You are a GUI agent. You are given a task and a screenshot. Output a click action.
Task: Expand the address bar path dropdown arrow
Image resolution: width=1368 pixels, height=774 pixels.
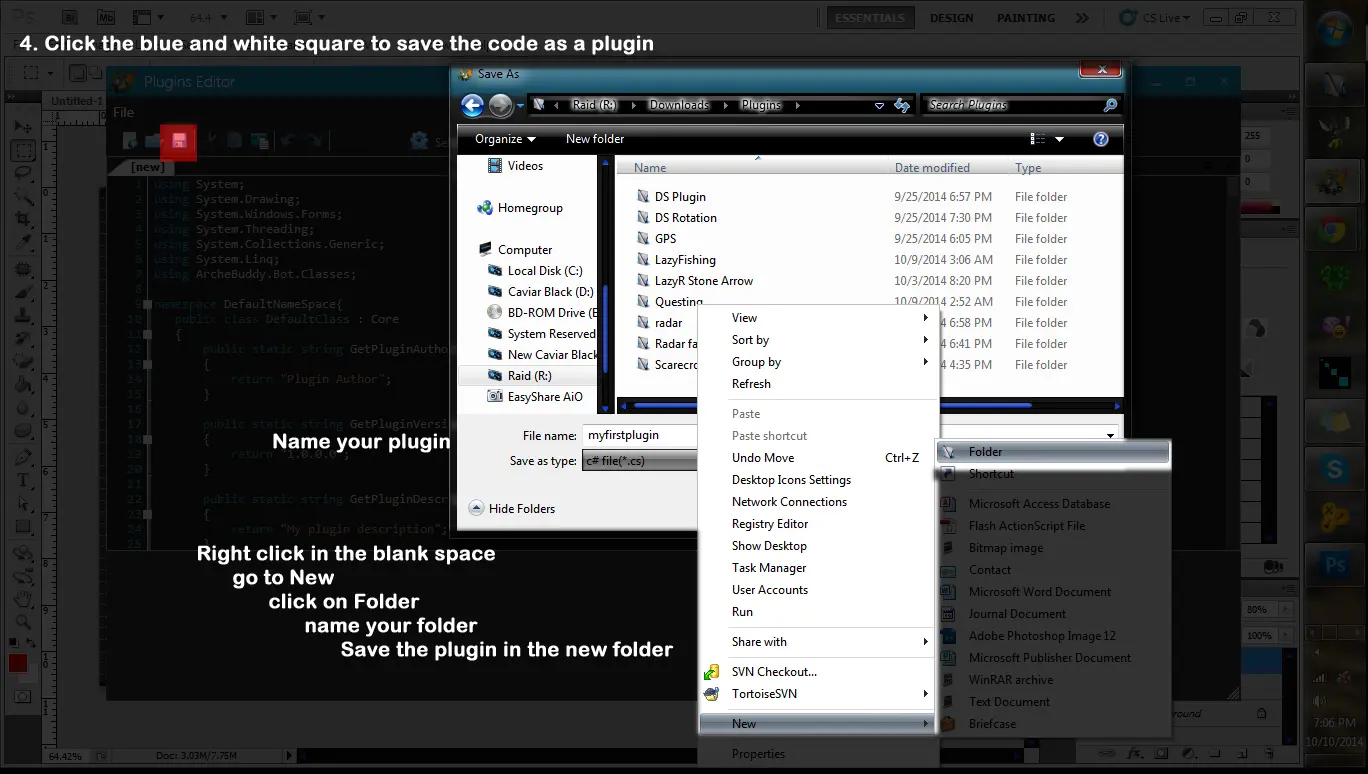(879, 105)
